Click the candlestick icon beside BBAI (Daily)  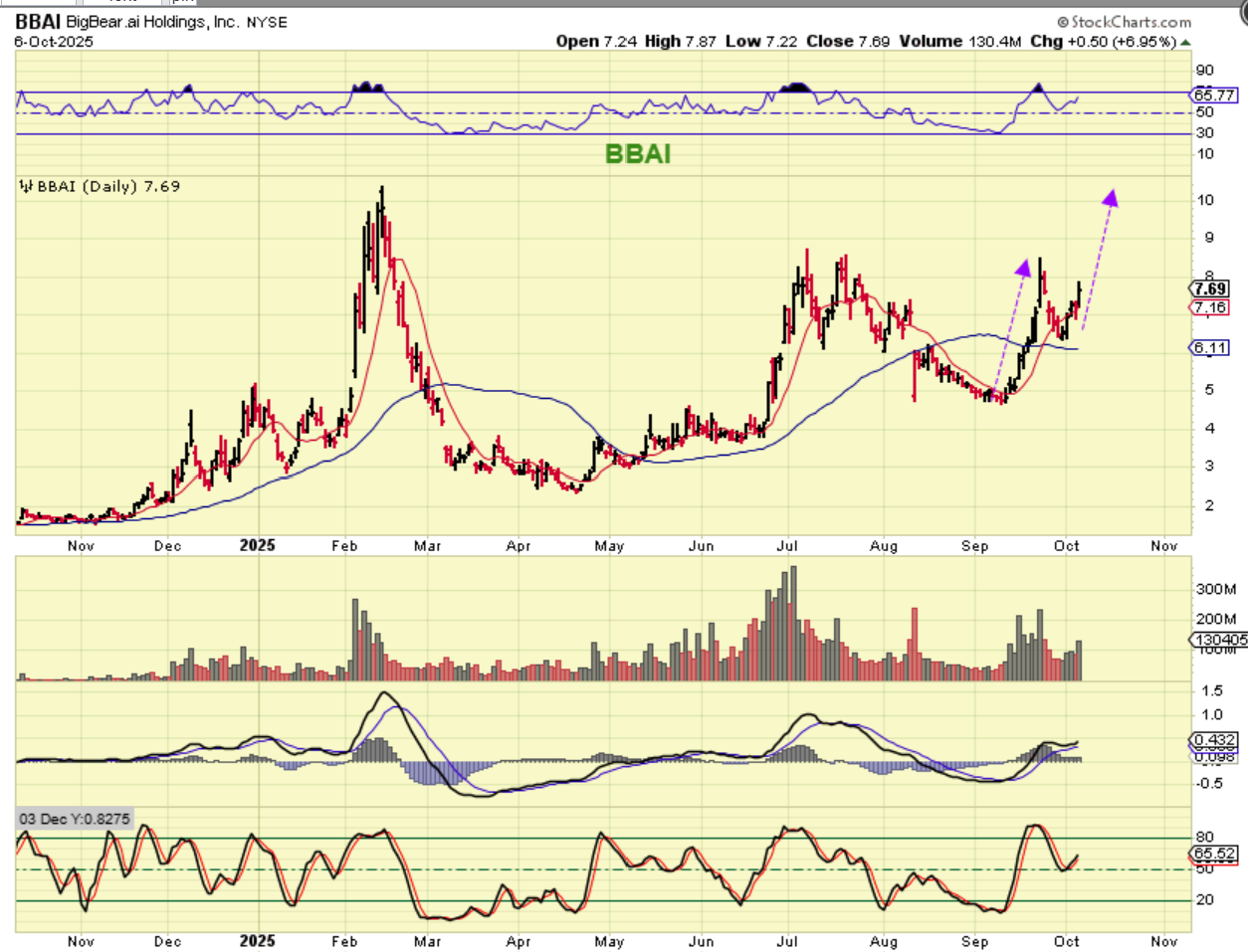26,186
